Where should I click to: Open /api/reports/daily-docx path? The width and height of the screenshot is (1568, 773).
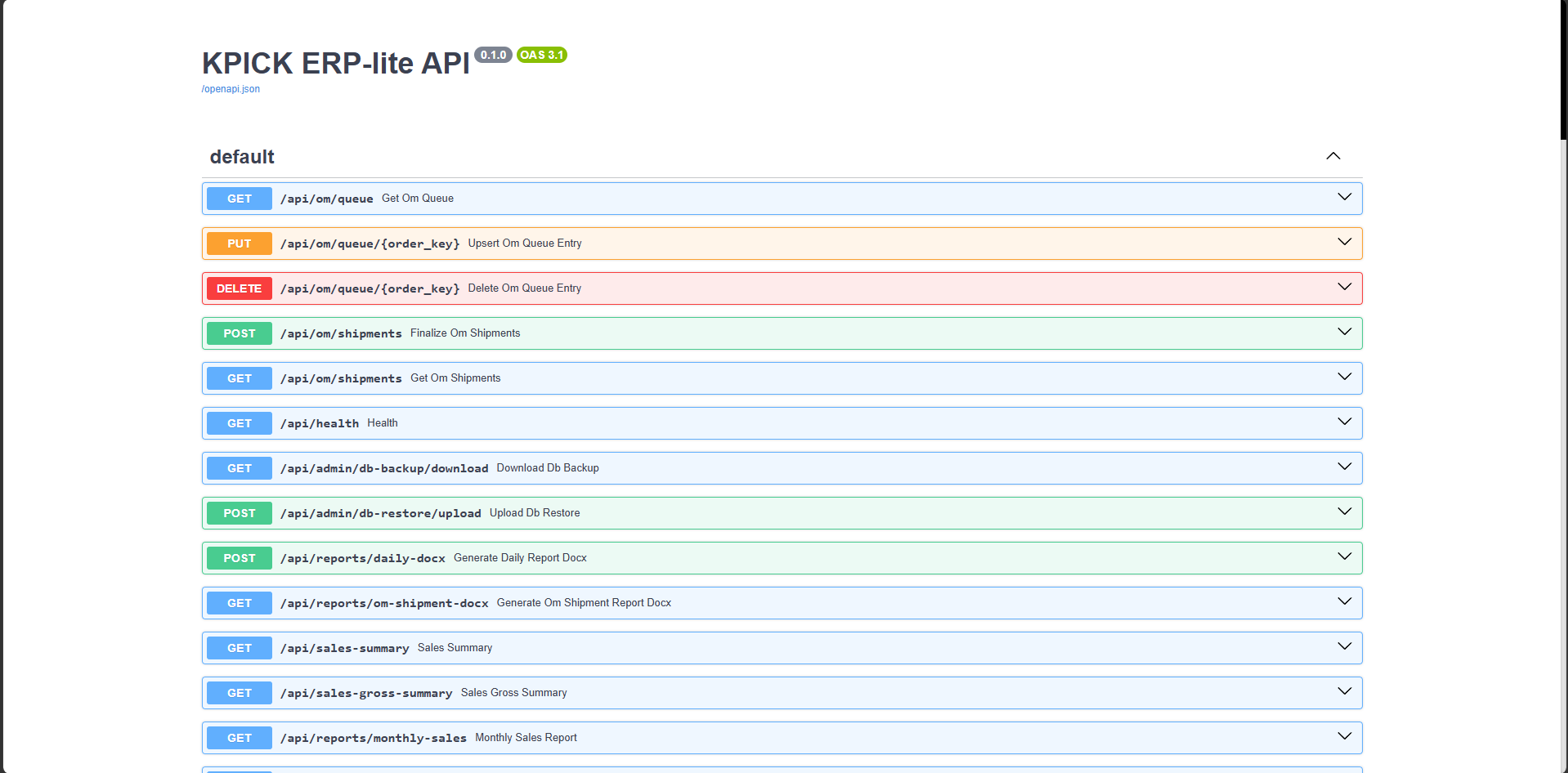pyautogui.click(x=363, y=558)
